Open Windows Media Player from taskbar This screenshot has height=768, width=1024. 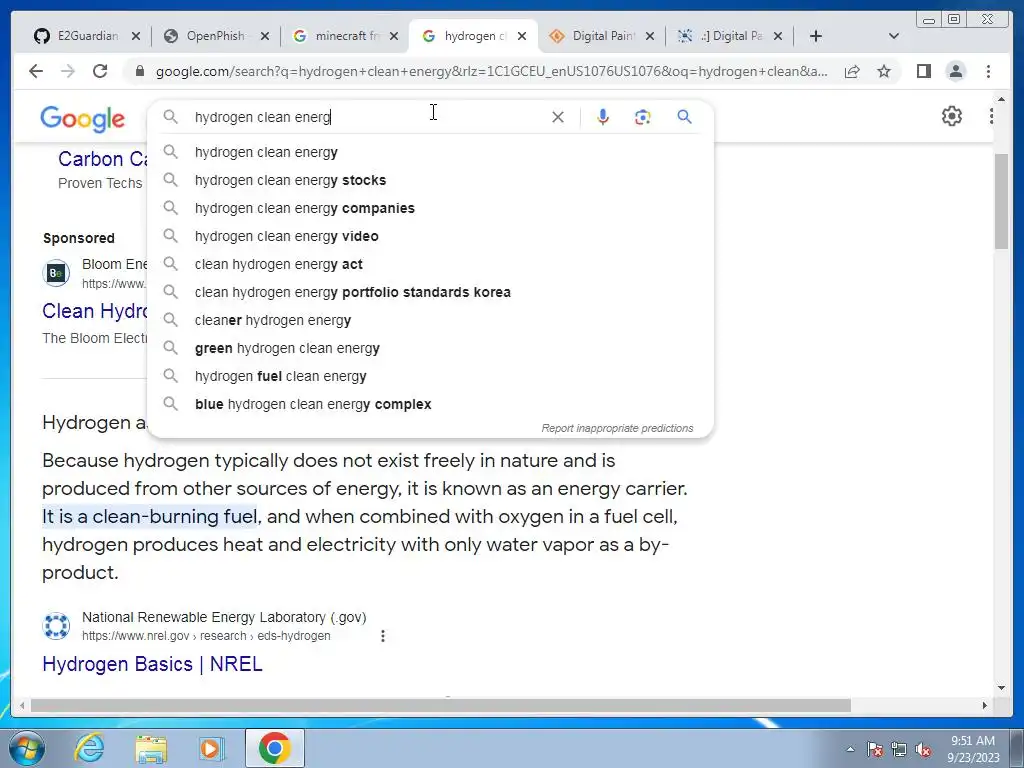pos(211,748)
